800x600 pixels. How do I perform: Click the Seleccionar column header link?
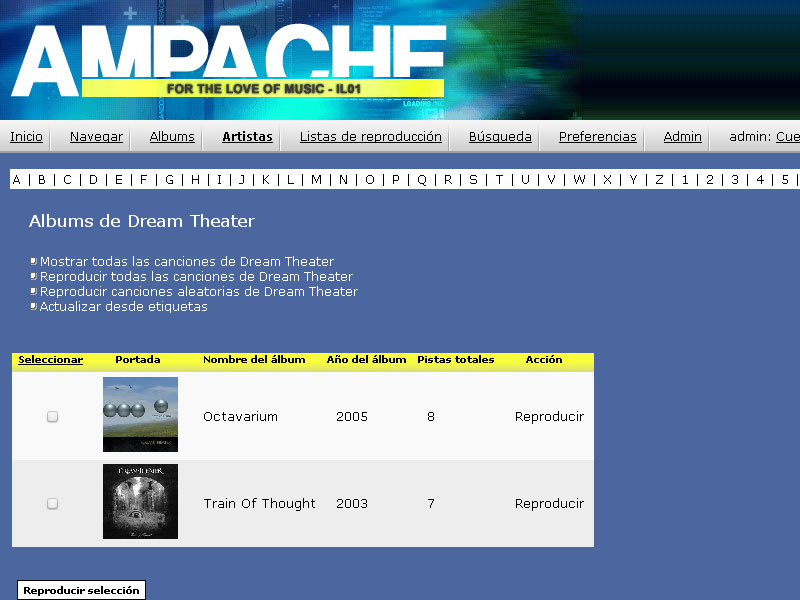pos(51,360)
